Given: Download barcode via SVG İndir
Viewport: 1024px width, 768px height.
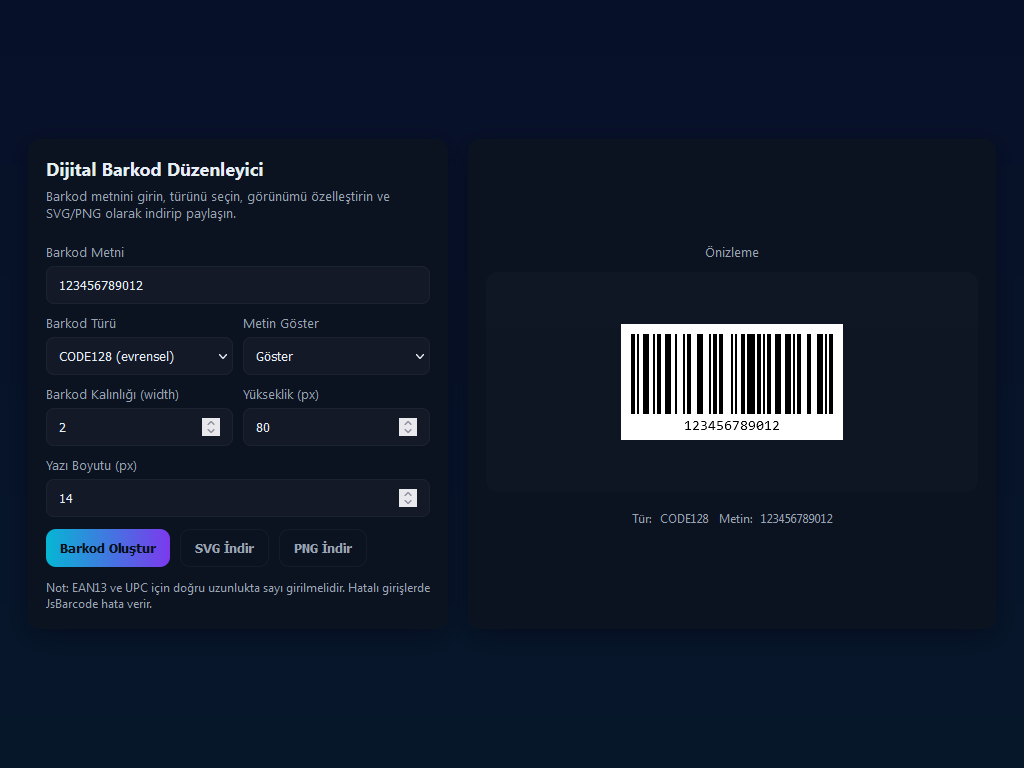Looking at the screenshot, I should tap(224, 548).
